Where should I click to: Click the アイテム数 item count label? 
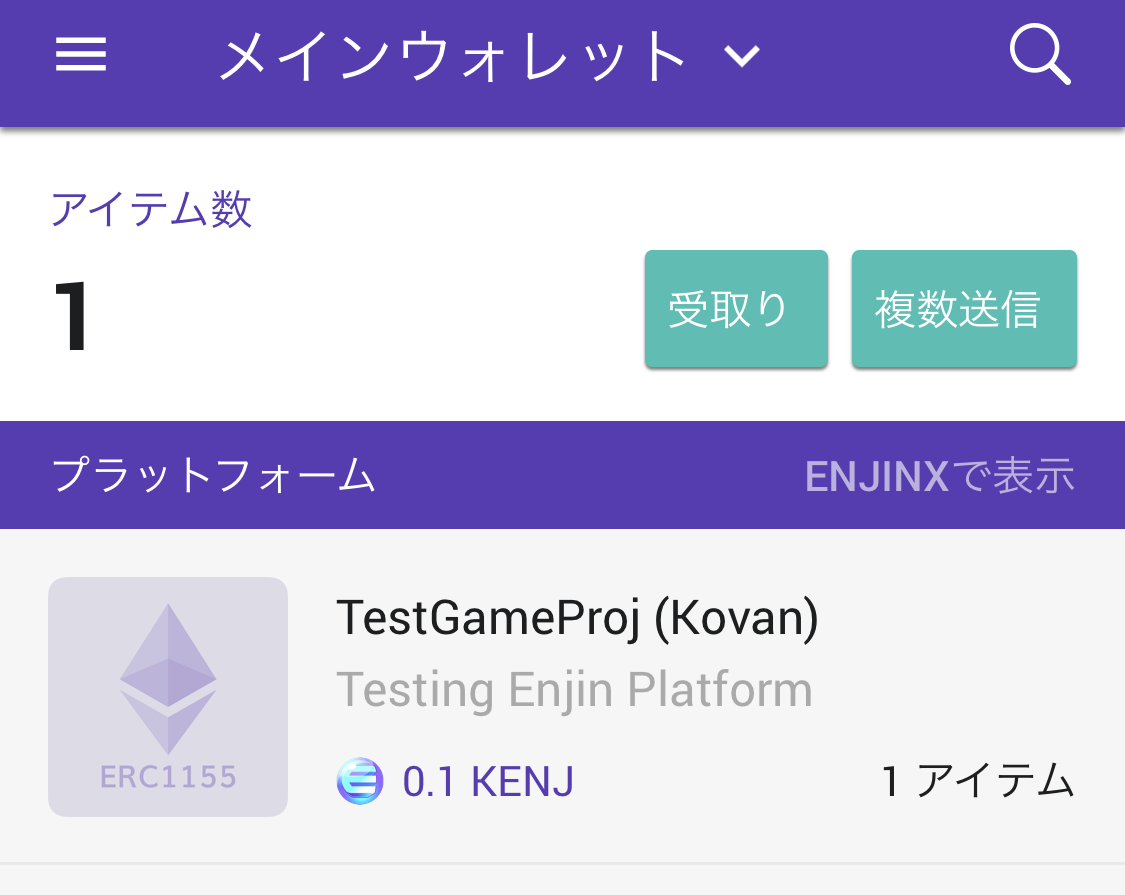[151, 209]
